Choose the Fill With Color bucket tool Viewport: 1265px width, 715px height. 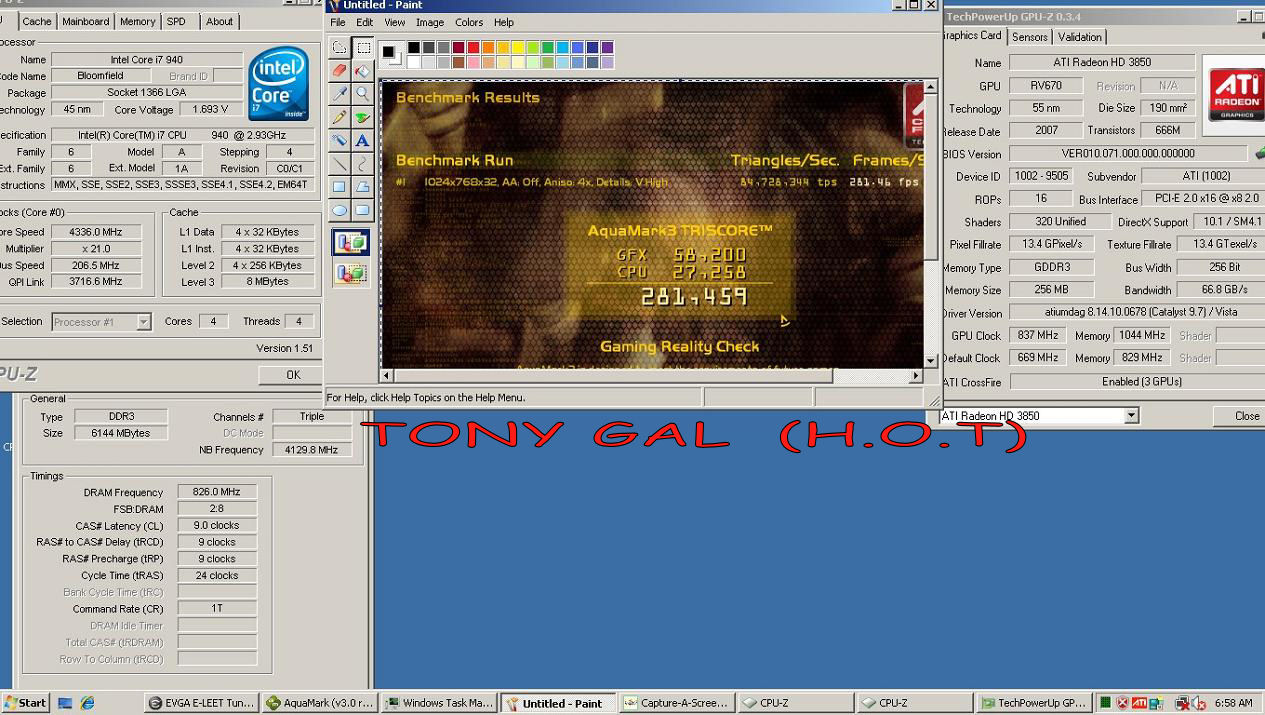coord(362,71)
